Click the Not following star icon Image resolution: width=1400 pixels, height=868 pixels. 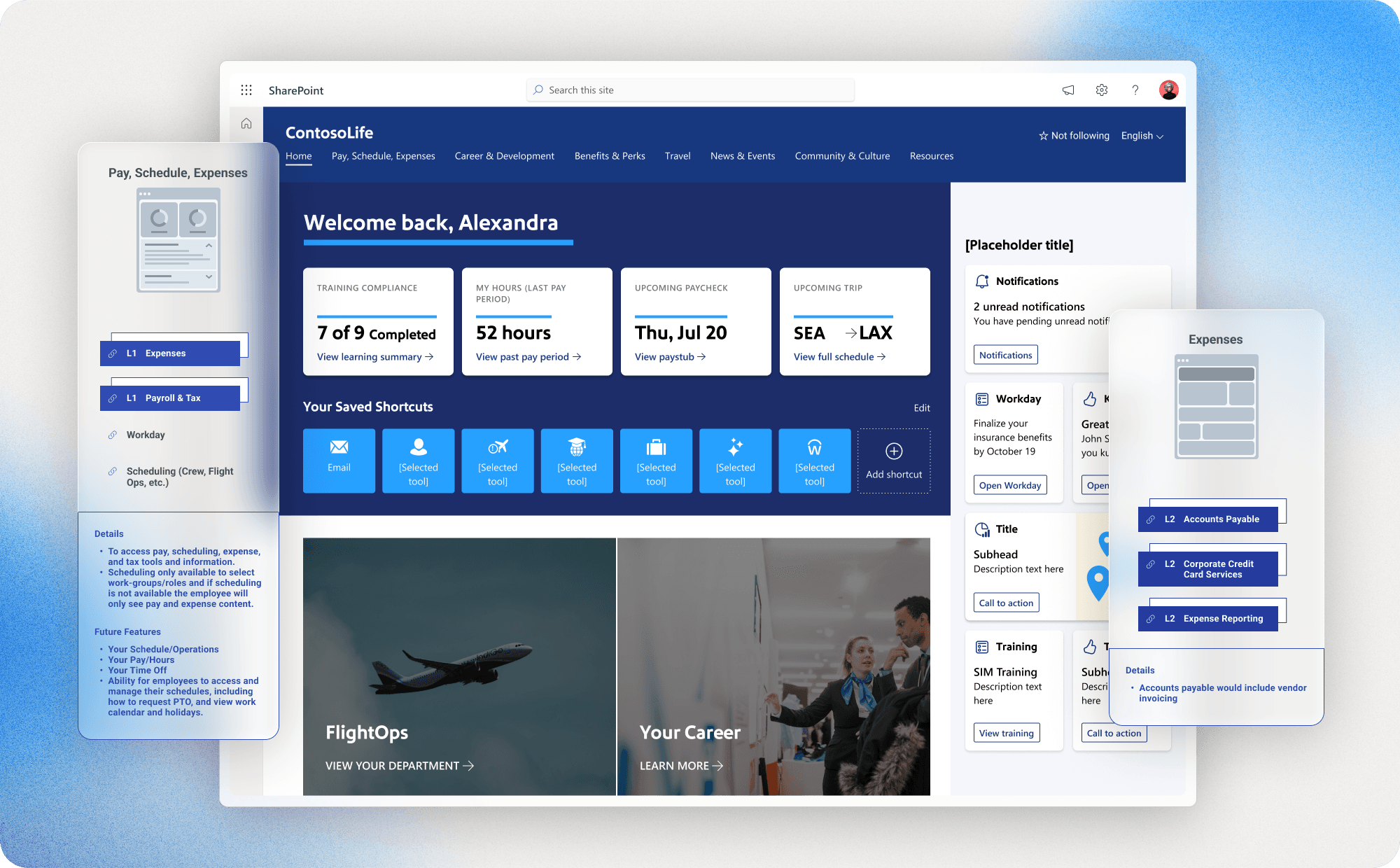pyautogui.click(x=1043, y=136)
